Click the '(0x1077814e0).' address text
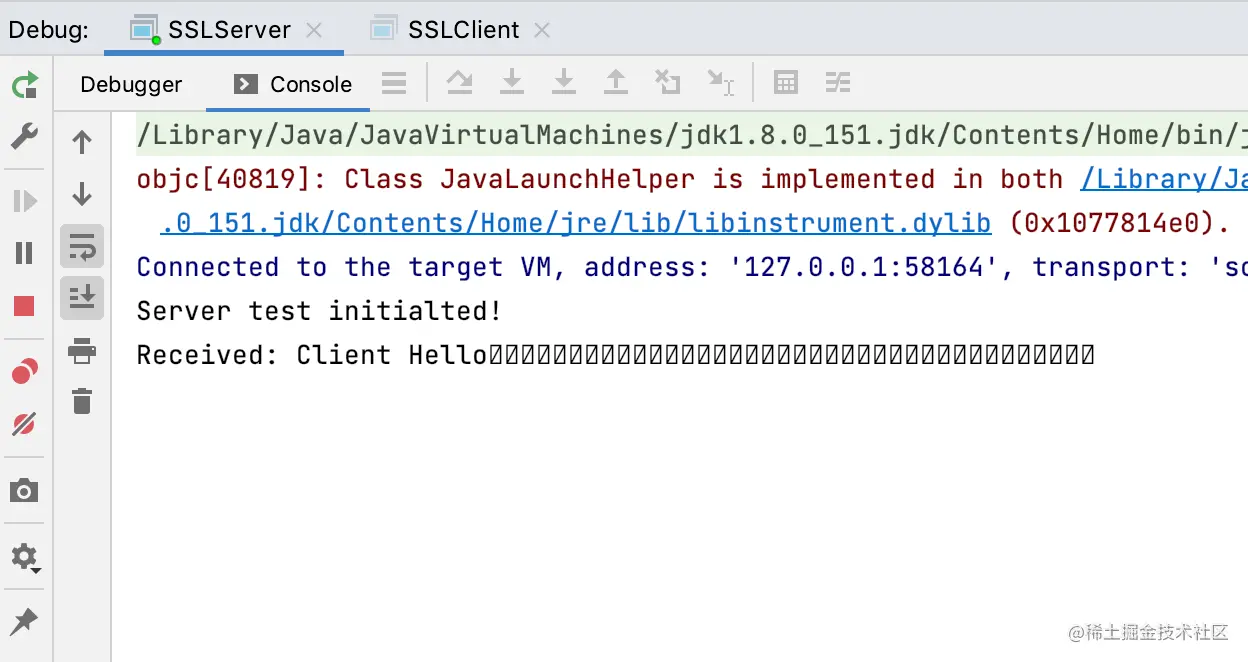The width and height of the screenshot is (1248, 662). [x=1119, y=223]
